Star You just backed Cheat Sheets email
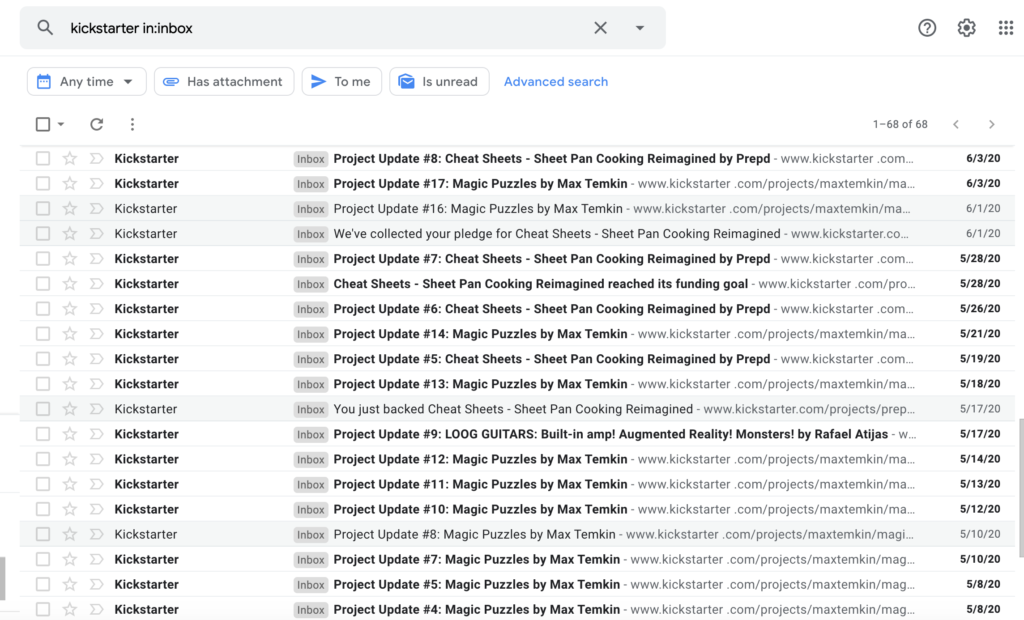This screenshot has width=1024, height=620. (x=70, y=409)
